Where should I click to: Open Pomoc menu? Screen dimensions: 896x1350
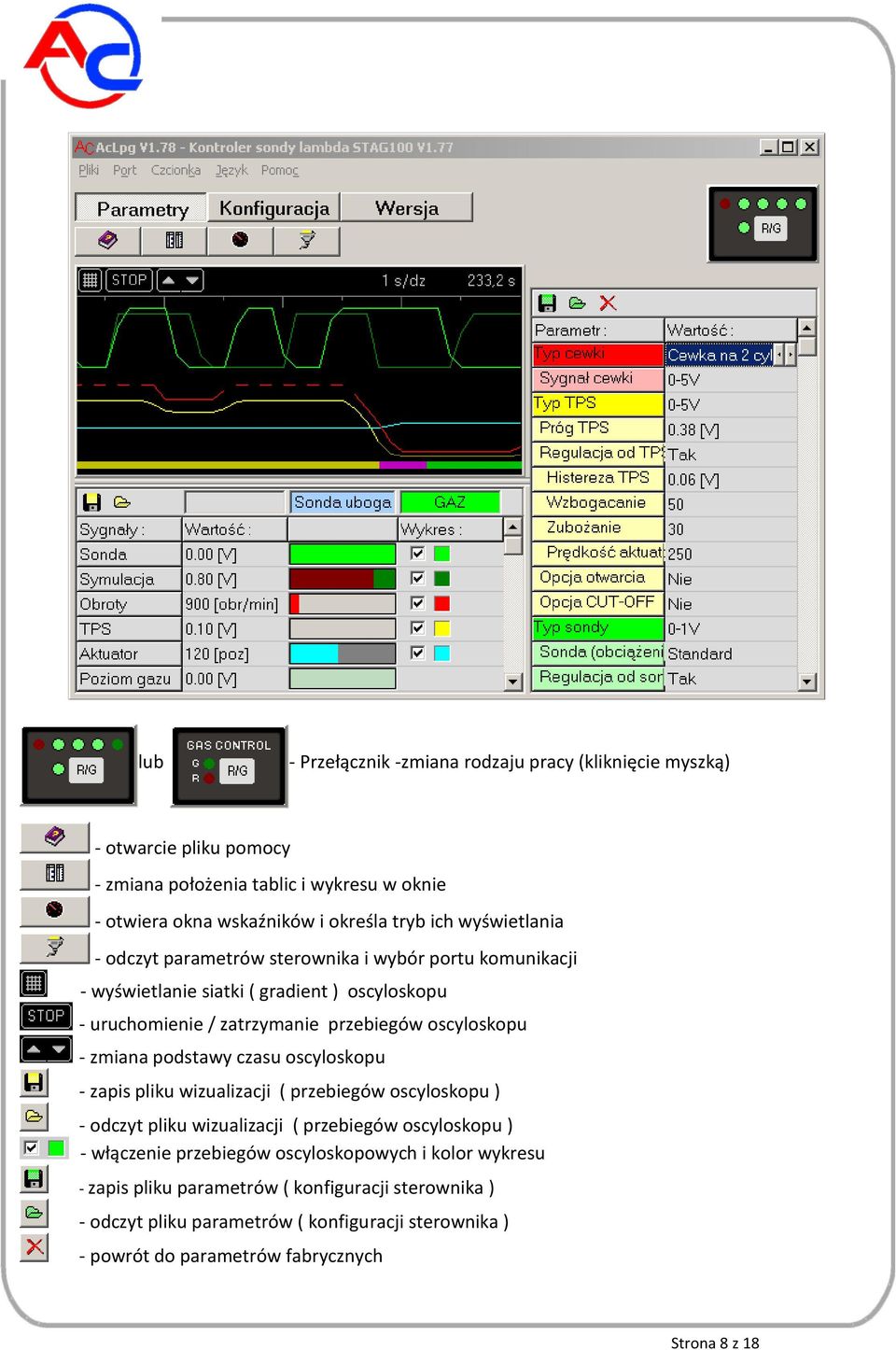[280, 170]
